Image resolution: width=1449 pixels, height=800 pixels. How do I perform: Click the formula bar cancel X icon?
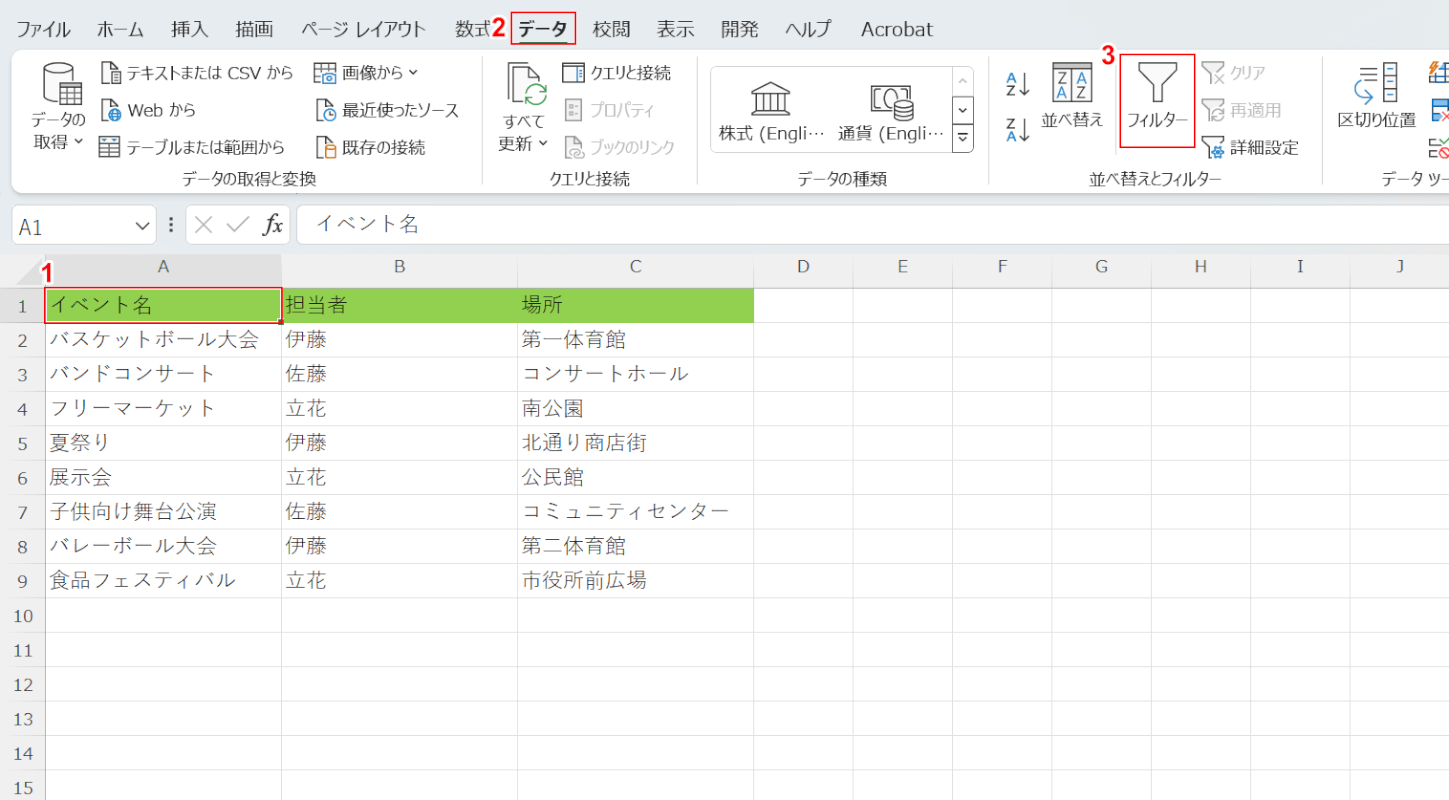tap(204, 225)
